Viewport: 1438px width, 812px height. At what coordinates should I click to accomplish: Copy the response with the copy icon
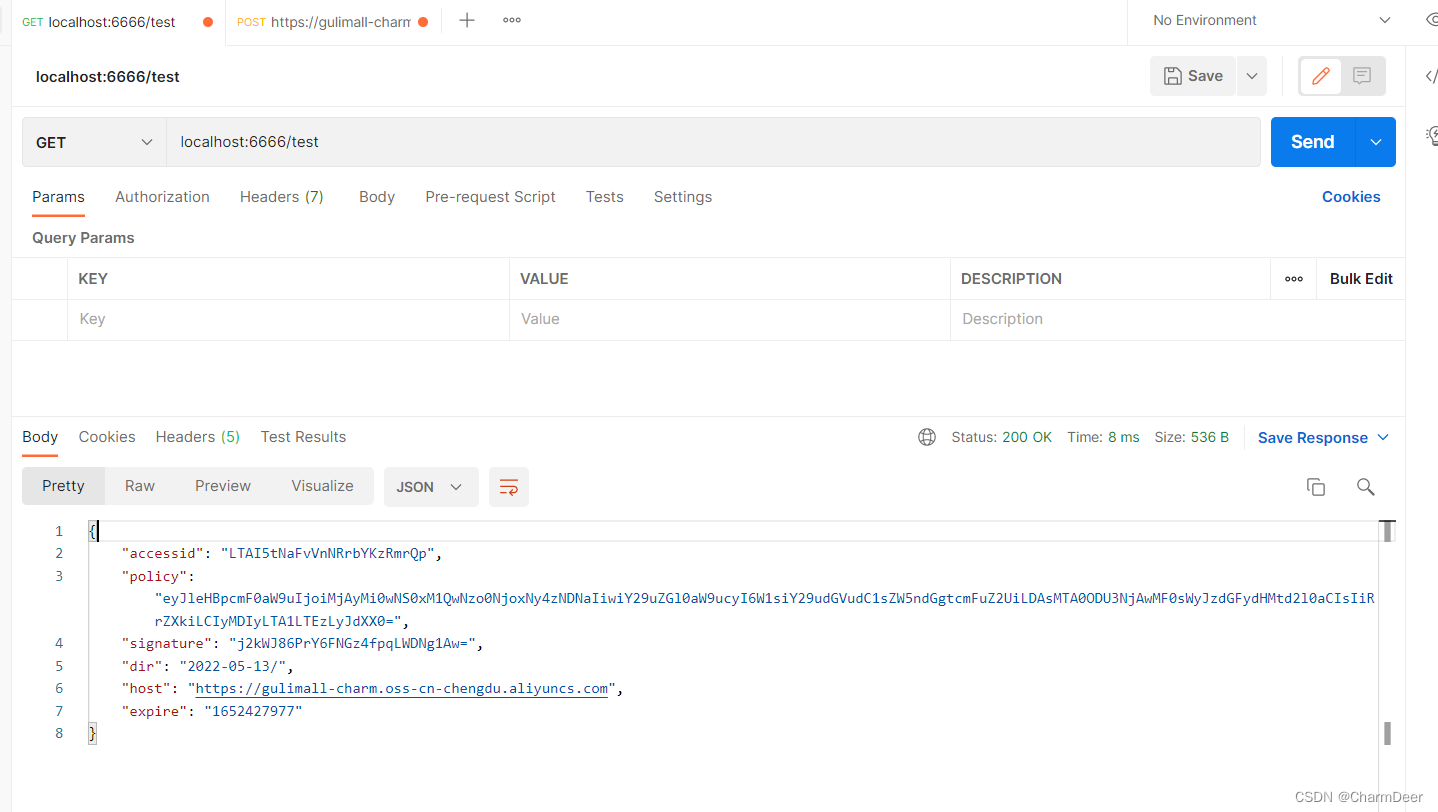1316,487
